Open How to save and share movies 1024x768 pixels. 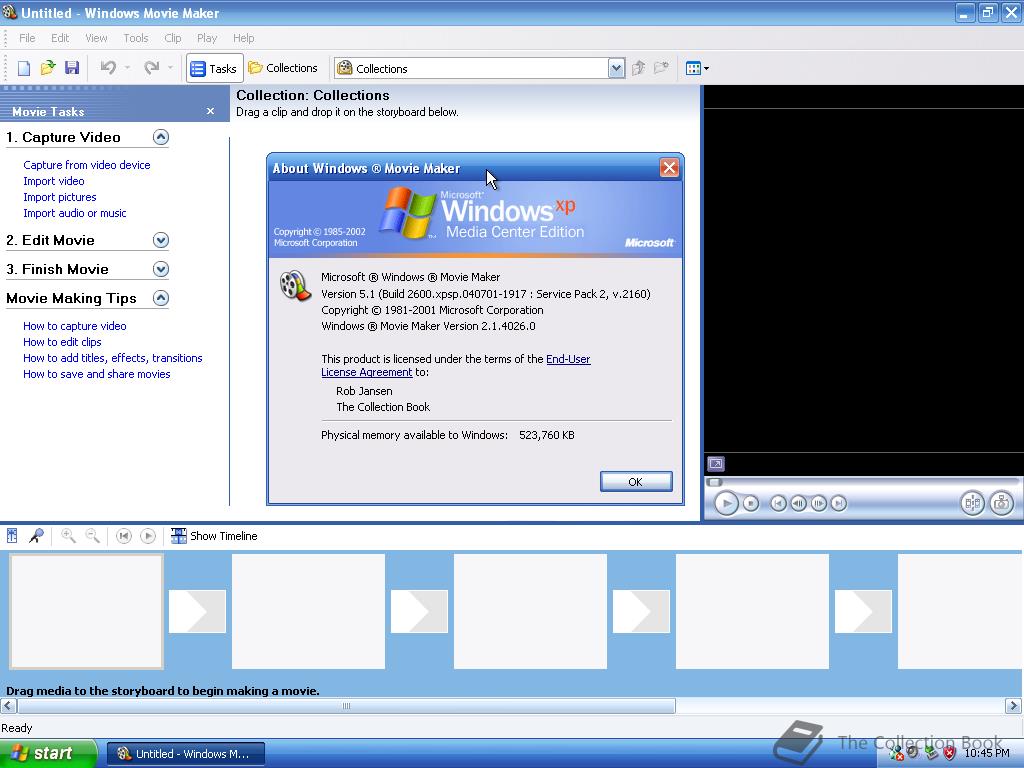coord(97,374)
